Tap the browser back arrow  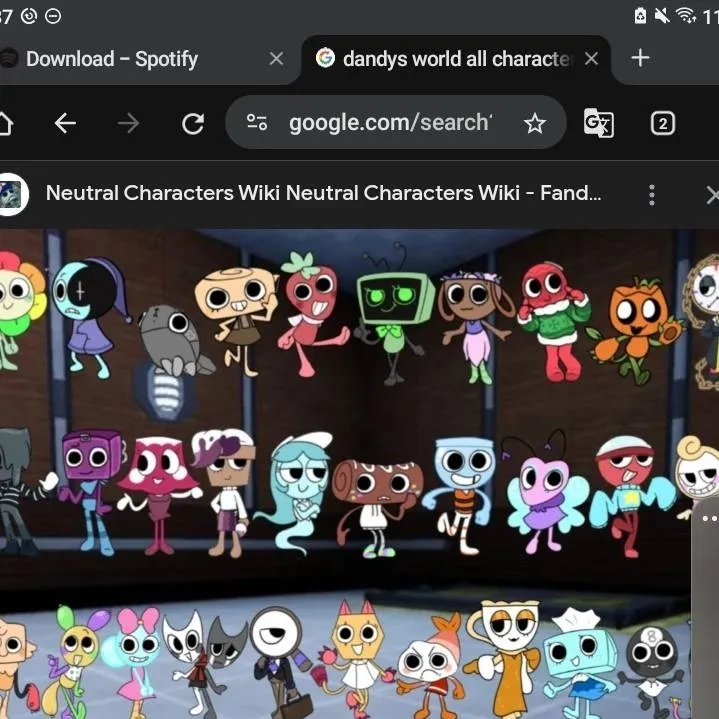[x=65, y=123]
